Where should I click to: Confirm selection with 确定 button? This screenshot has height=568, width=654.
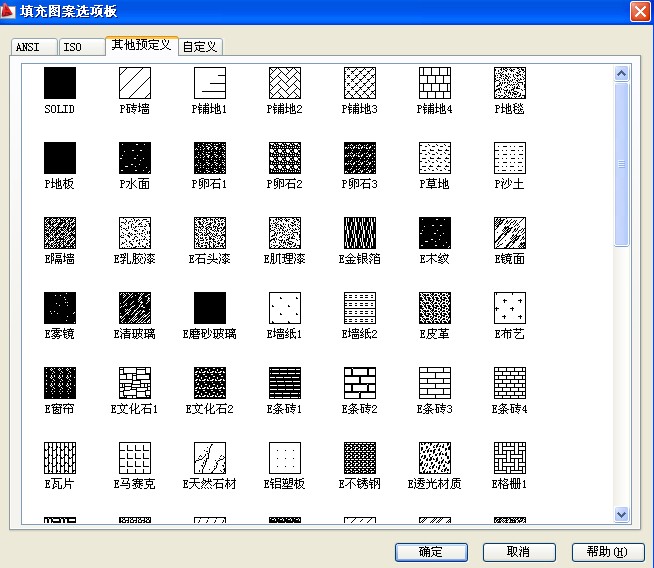tap(431, 552)
